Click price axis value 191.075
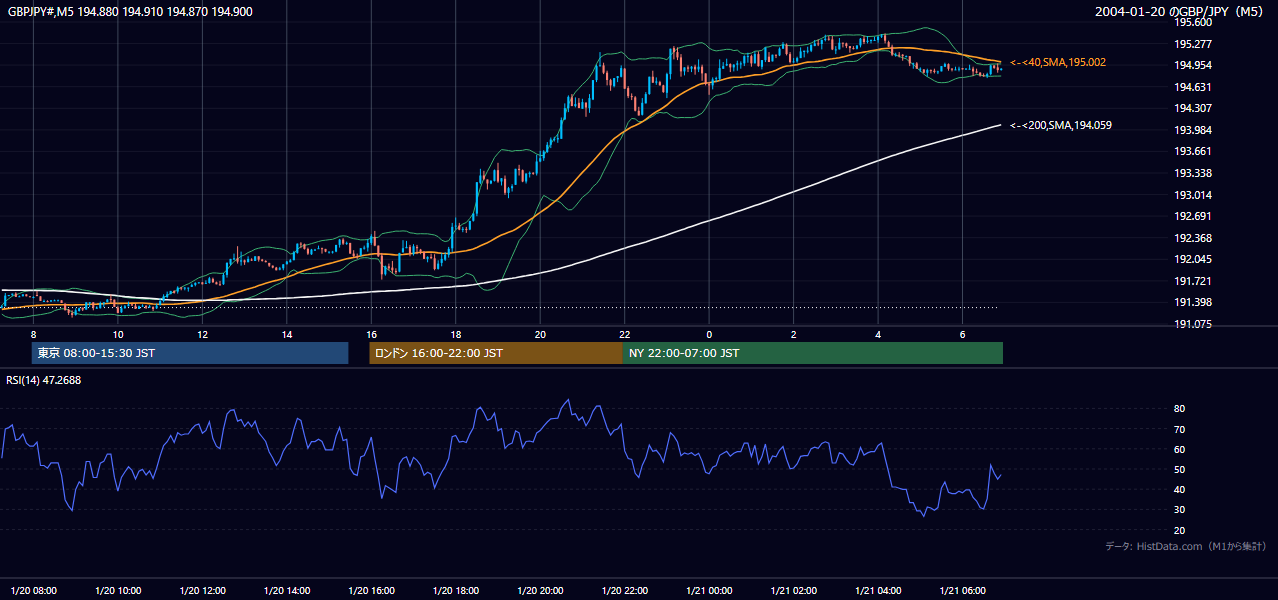This screenshot has height=600, width=1278. [1193, 324]
